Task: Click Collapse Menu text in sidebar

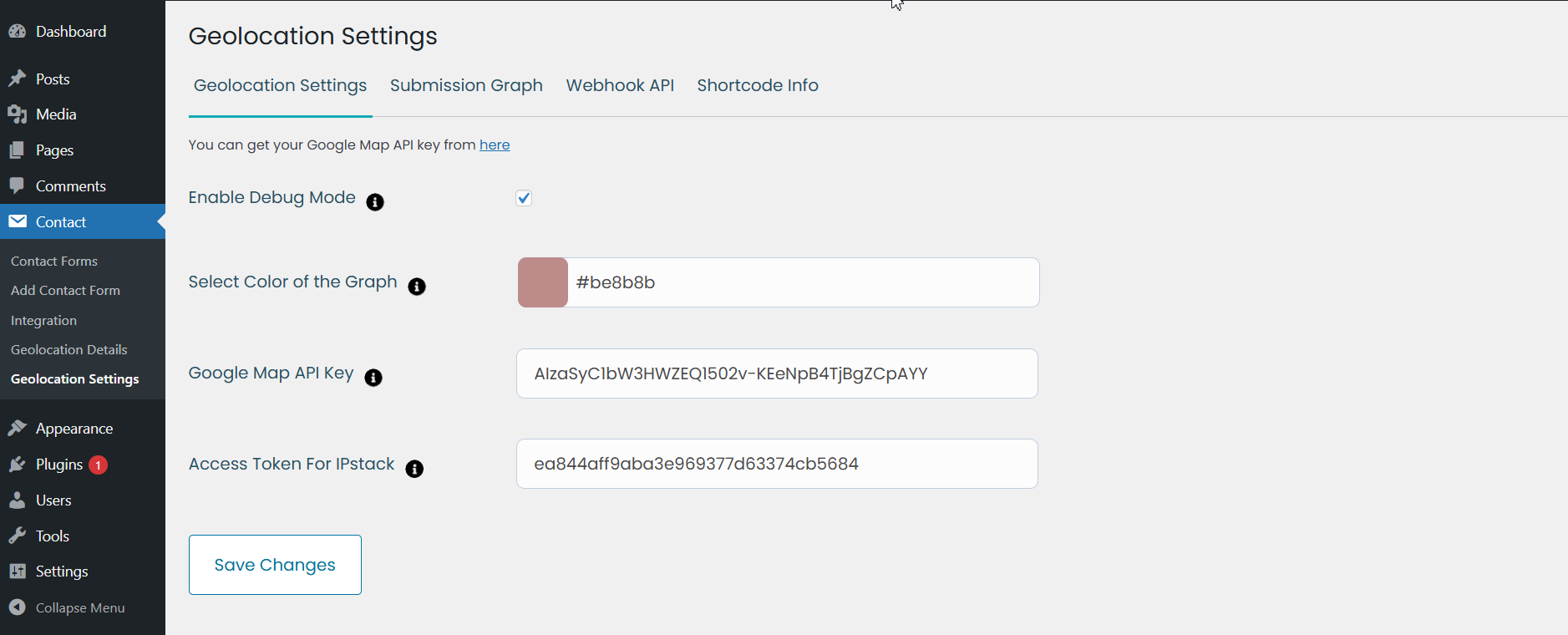Action: 80,608
